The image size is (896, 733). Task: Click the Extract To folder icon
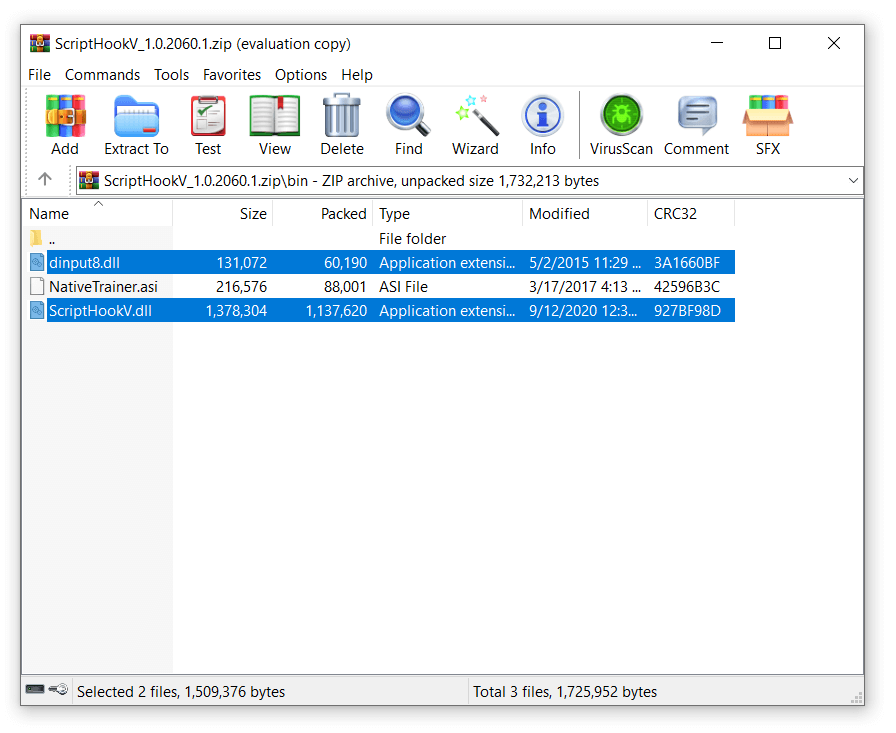[136, 117]
